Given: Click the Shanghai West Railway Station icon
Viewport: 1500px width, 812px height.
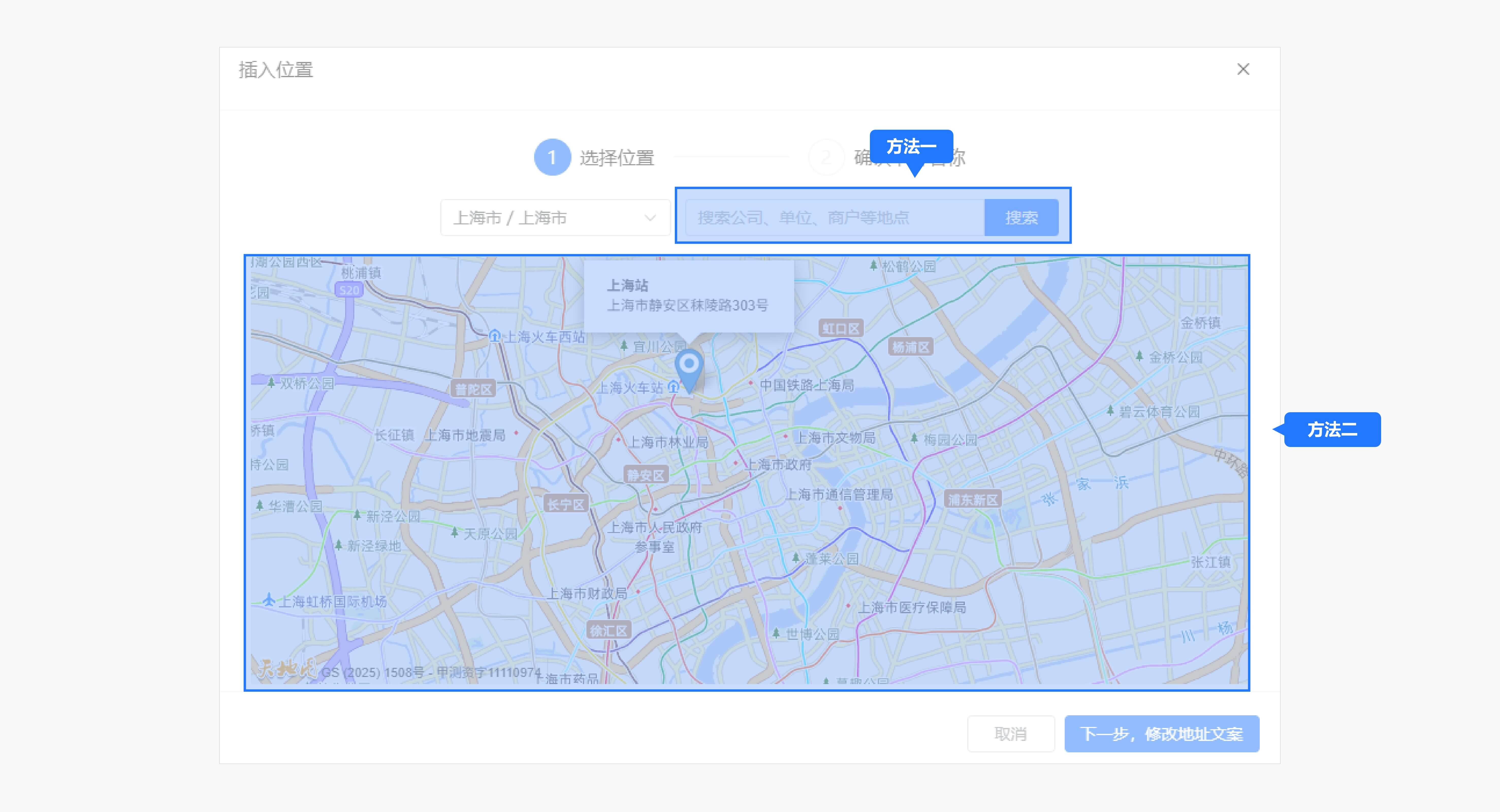Looking at the screenshot, I should tap(494, 336).
